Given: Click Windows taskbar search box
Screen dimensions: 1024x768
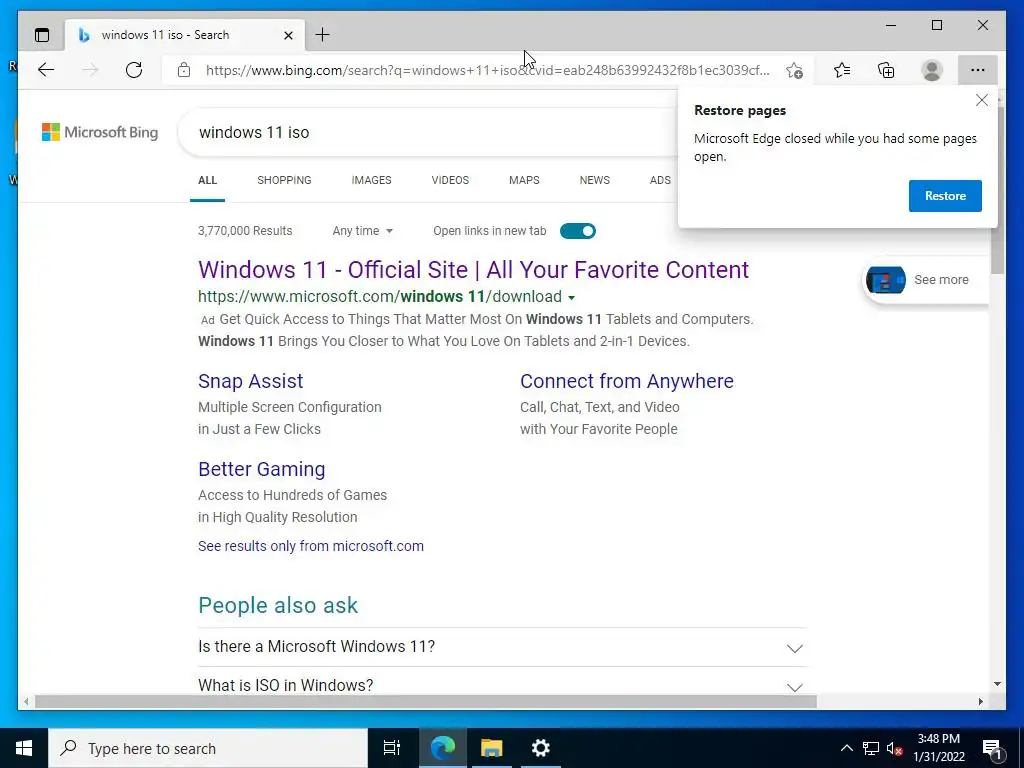Looking at the screenshot, I should tap(208, 748).
